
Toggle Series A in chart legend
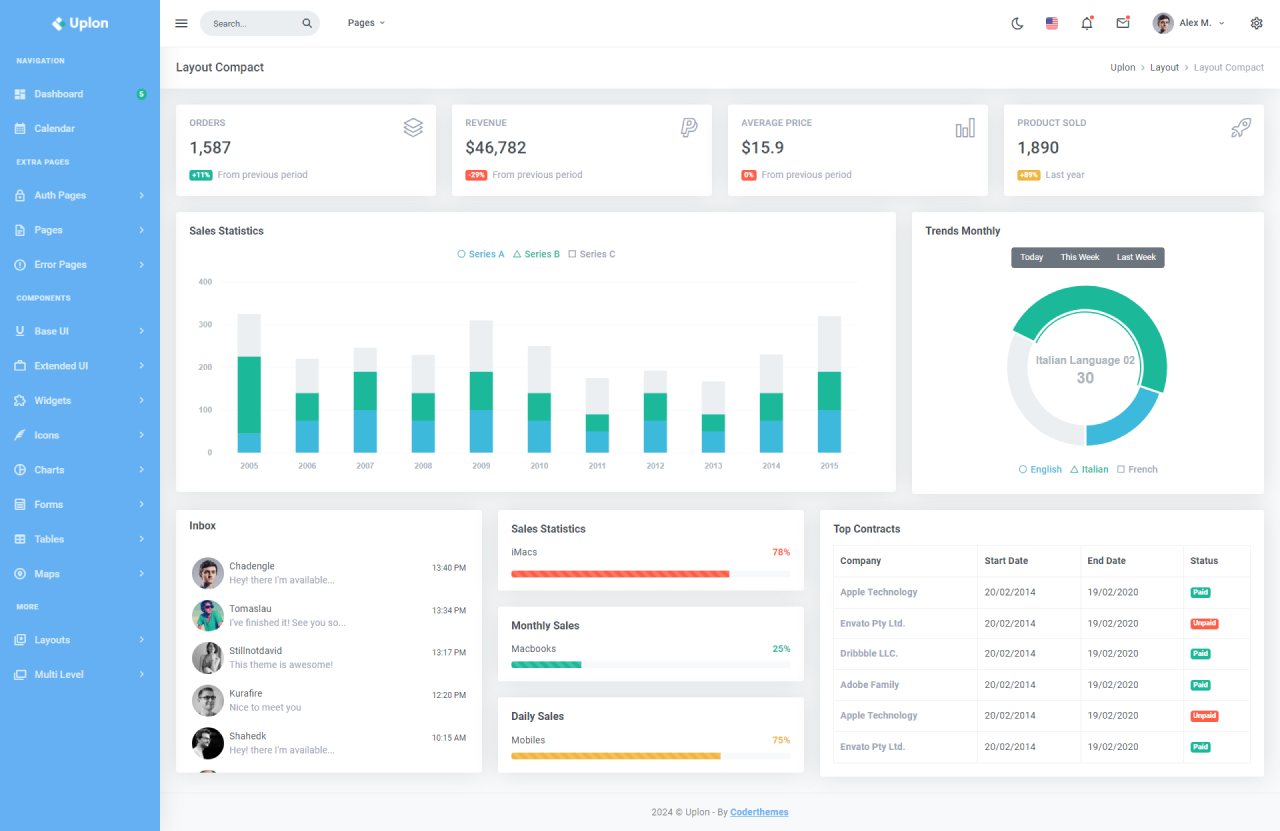481,254
